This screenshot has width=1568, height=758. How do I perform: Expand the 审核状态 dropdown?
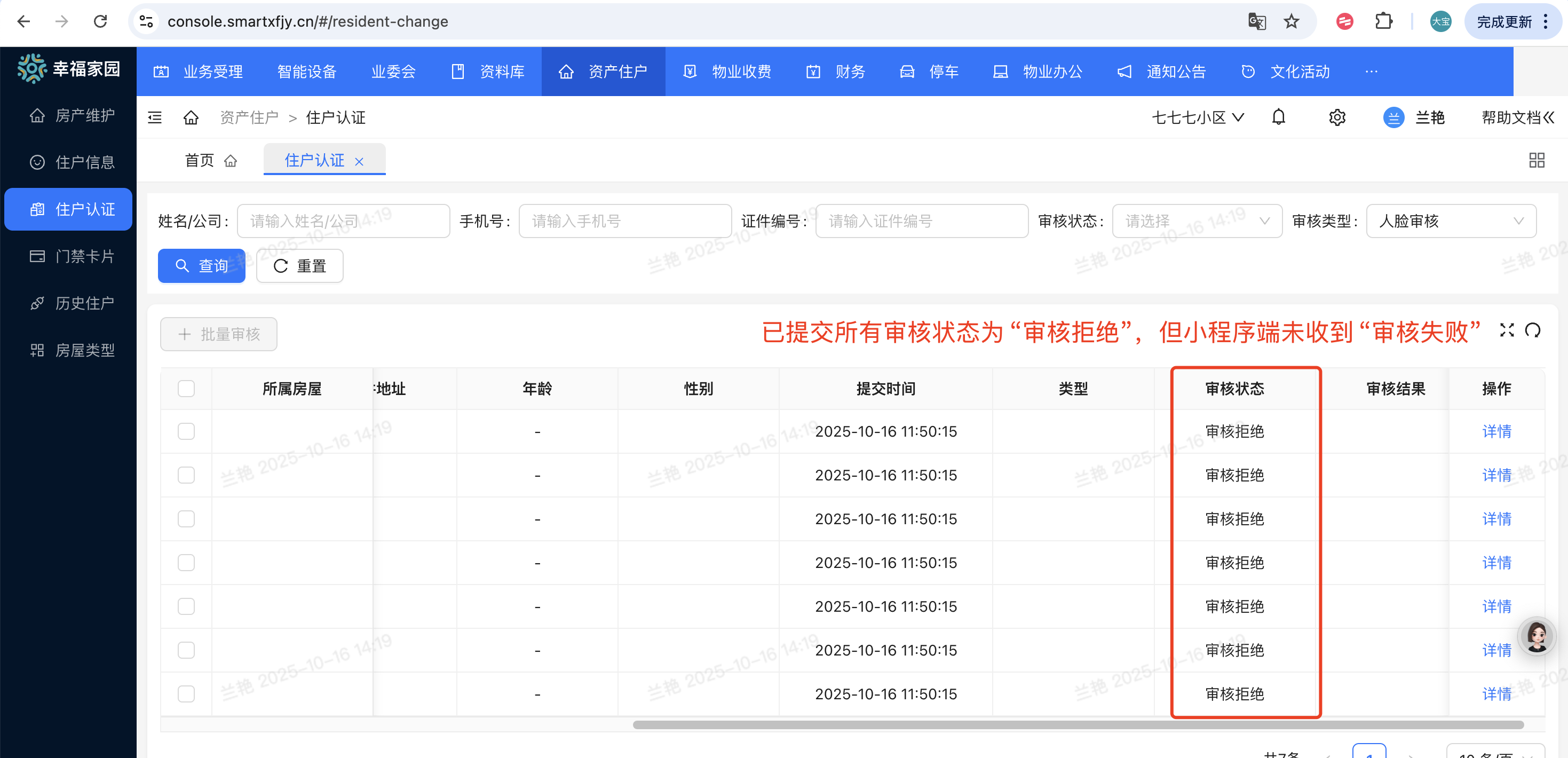point(1197,221)
